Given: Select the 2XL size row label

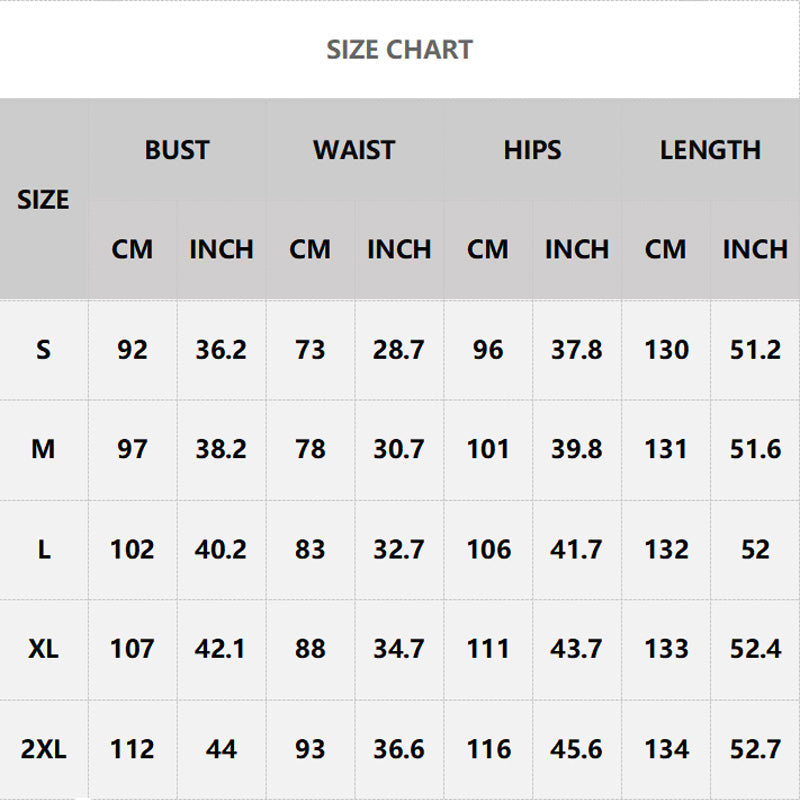Looking at the screenshot, I should (x=43, y=750).
